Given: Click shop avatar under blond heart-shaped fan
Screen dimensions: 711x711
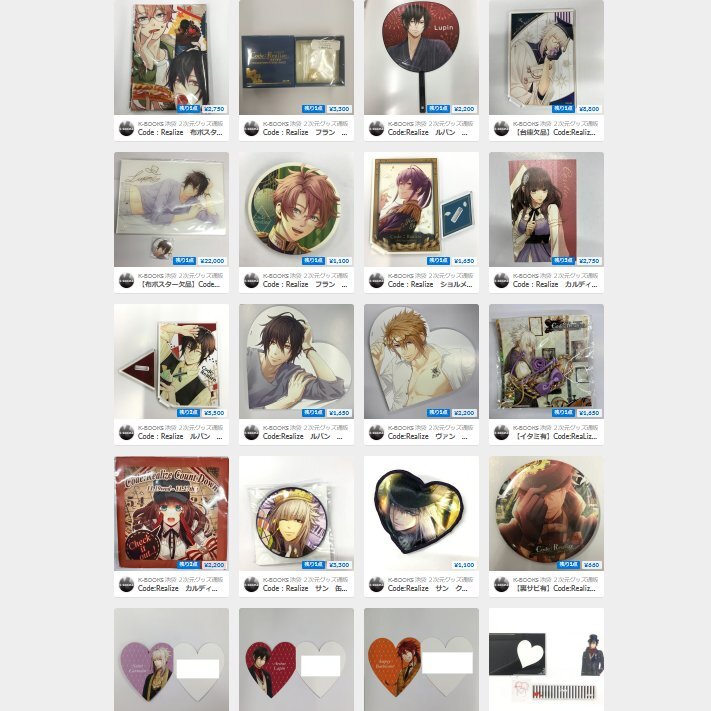Looking at the screenshot, I should point(376,432).
